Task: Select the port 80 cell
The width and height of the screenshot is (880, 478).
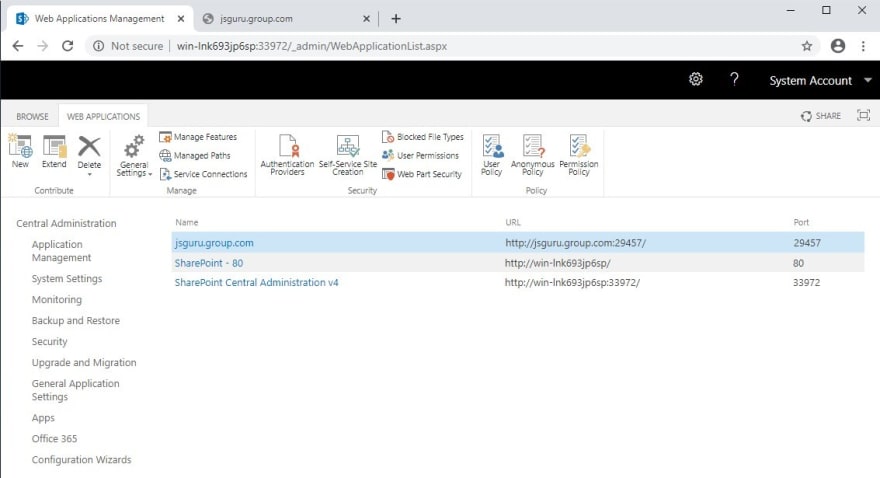Action: [799, 263]
